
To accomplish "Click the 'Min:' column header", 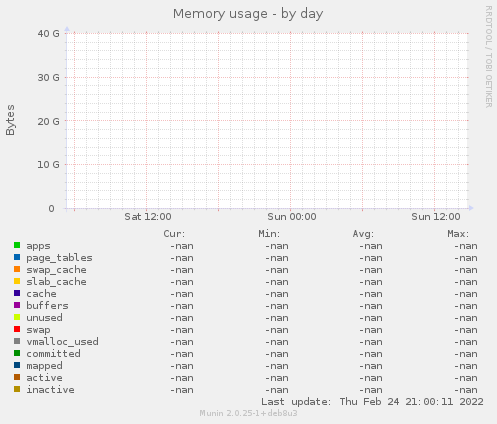I will (269, 234).
